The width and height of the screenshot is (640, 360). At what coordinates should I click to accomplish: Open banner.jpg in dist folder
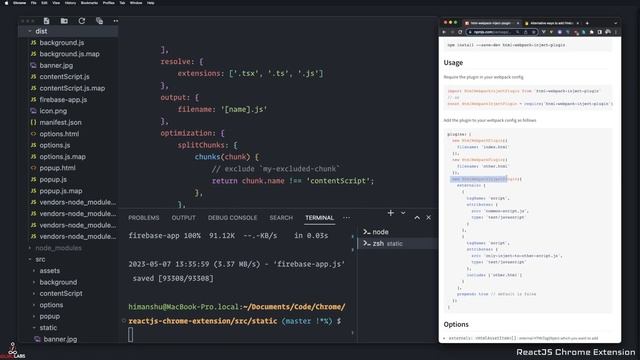coord(68,65)
